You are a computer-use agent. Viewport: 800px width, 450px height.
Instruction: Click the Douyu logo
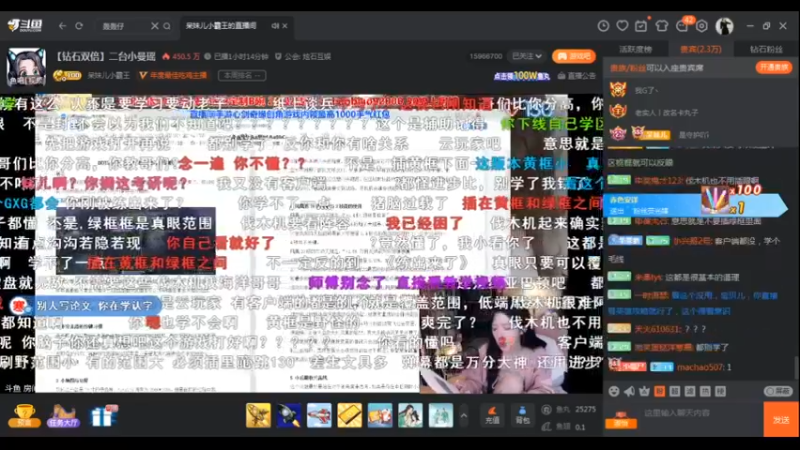click(24, 25)
